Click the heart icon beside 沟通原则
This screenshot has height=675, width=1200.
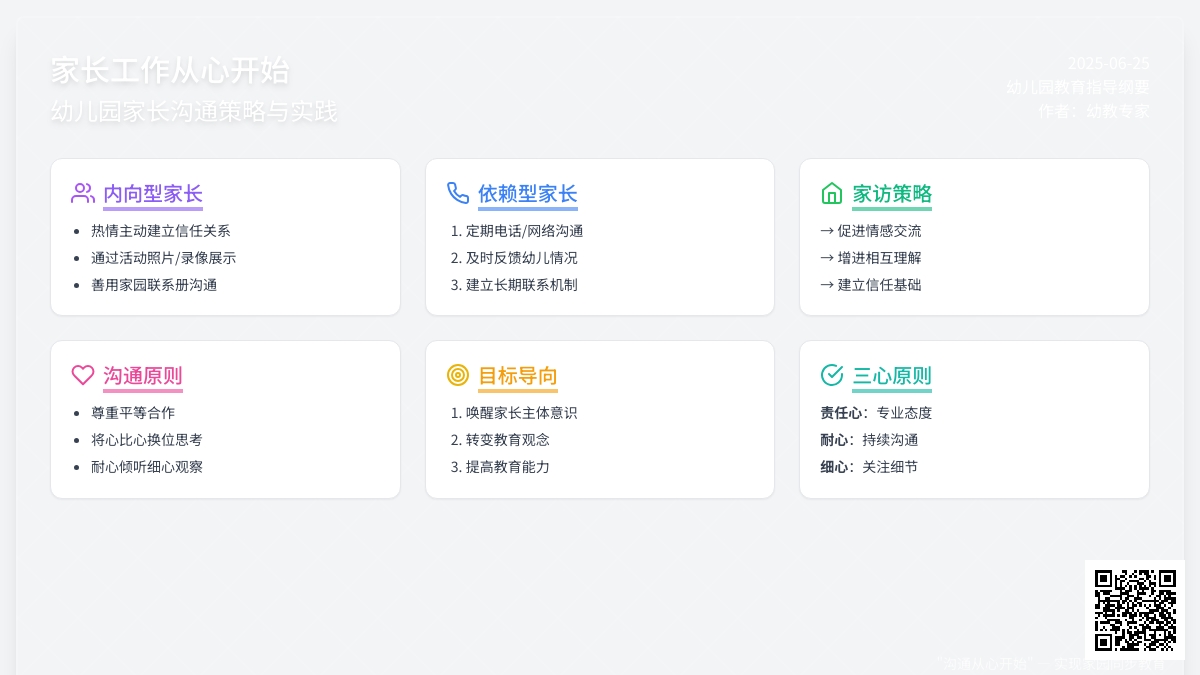click(83, 375)
